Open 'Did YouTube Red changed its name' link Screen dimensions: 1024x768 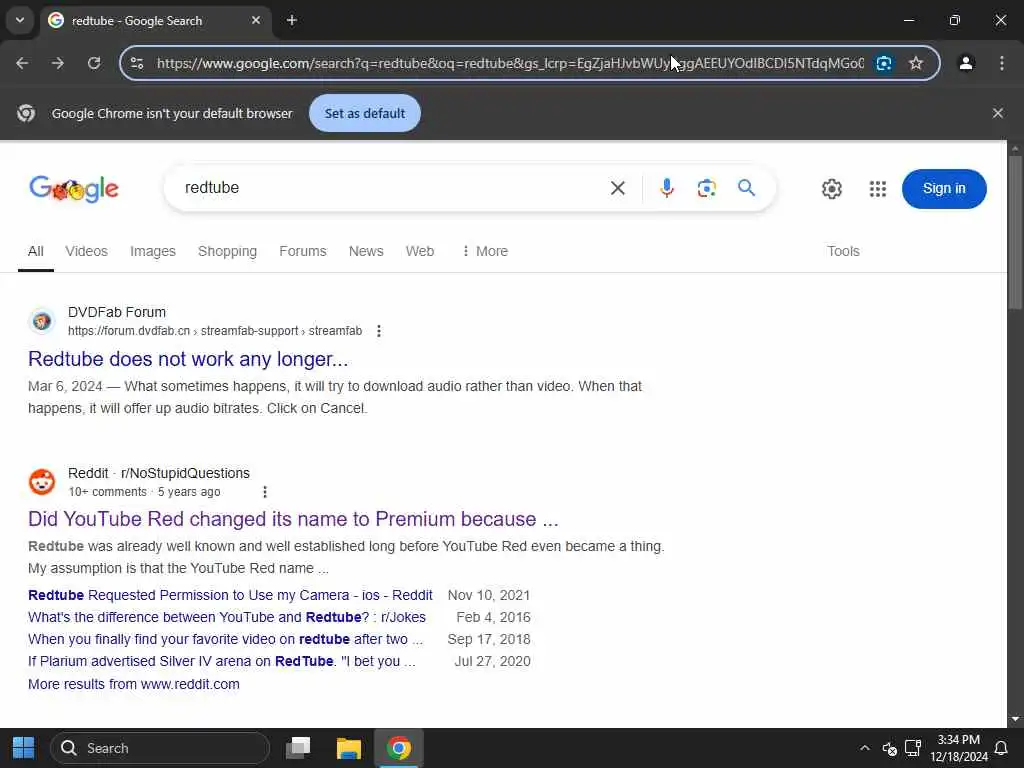[293, 519]
